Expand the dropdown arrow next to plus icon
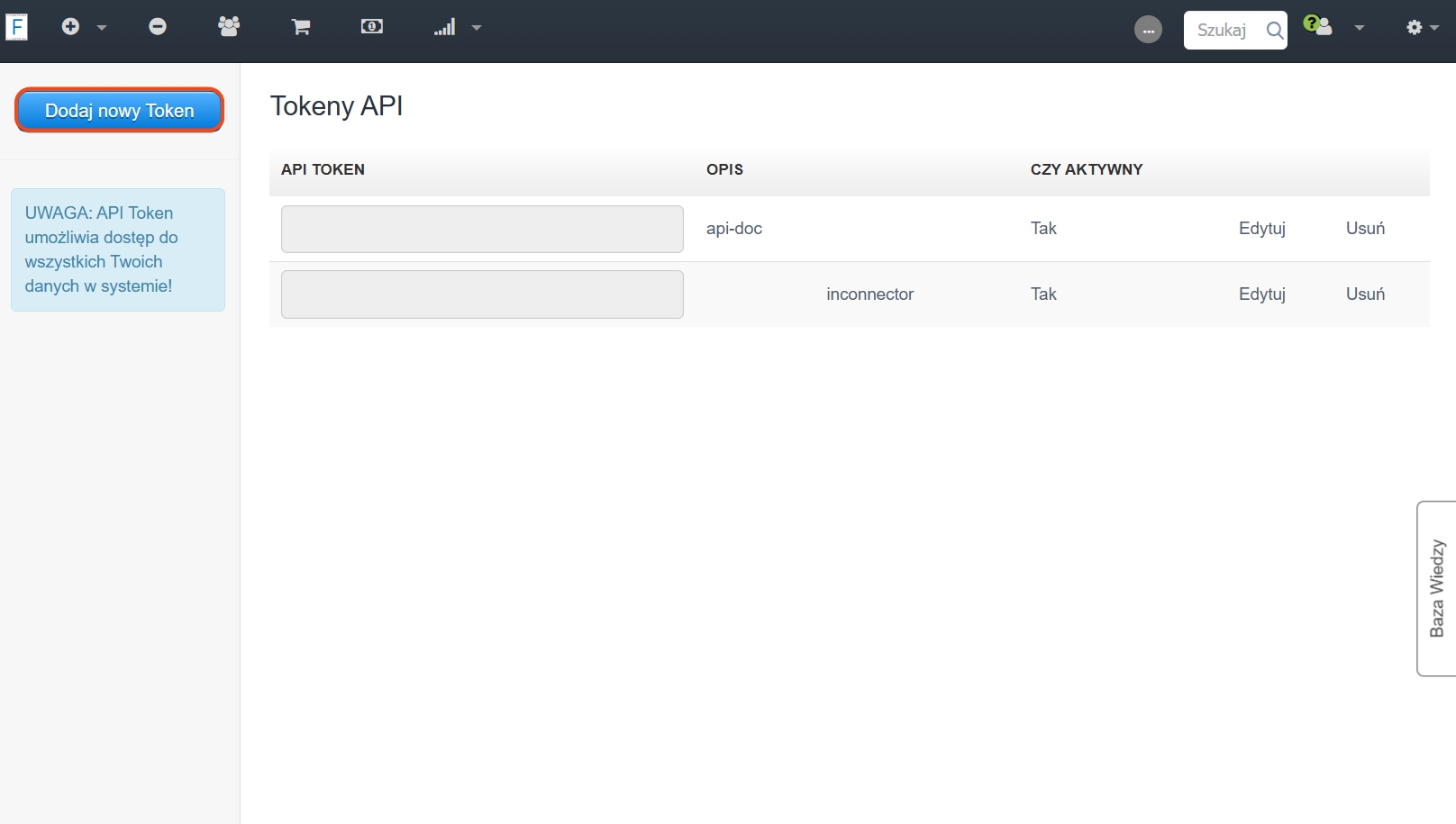The width and height of the screenshot is (1456, 824). [x=102, y=28]
